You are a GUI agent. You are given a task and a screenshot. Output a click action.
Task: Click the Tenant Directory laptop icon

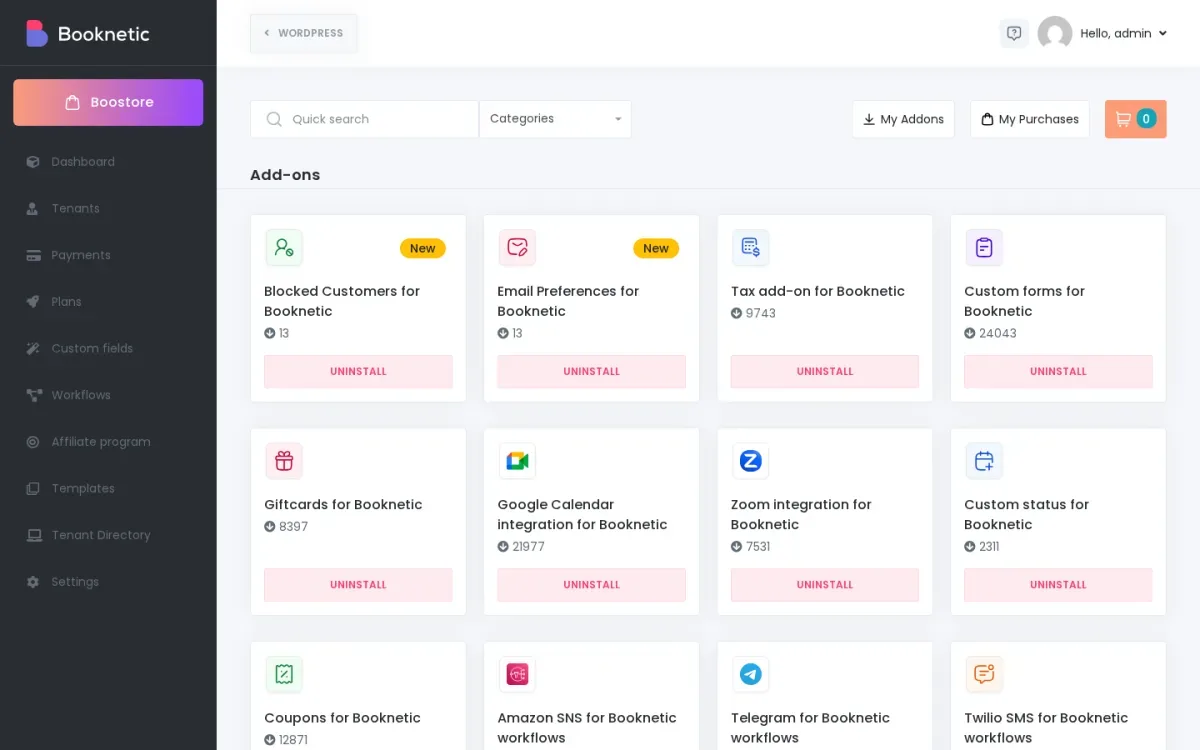click(33, 535)
